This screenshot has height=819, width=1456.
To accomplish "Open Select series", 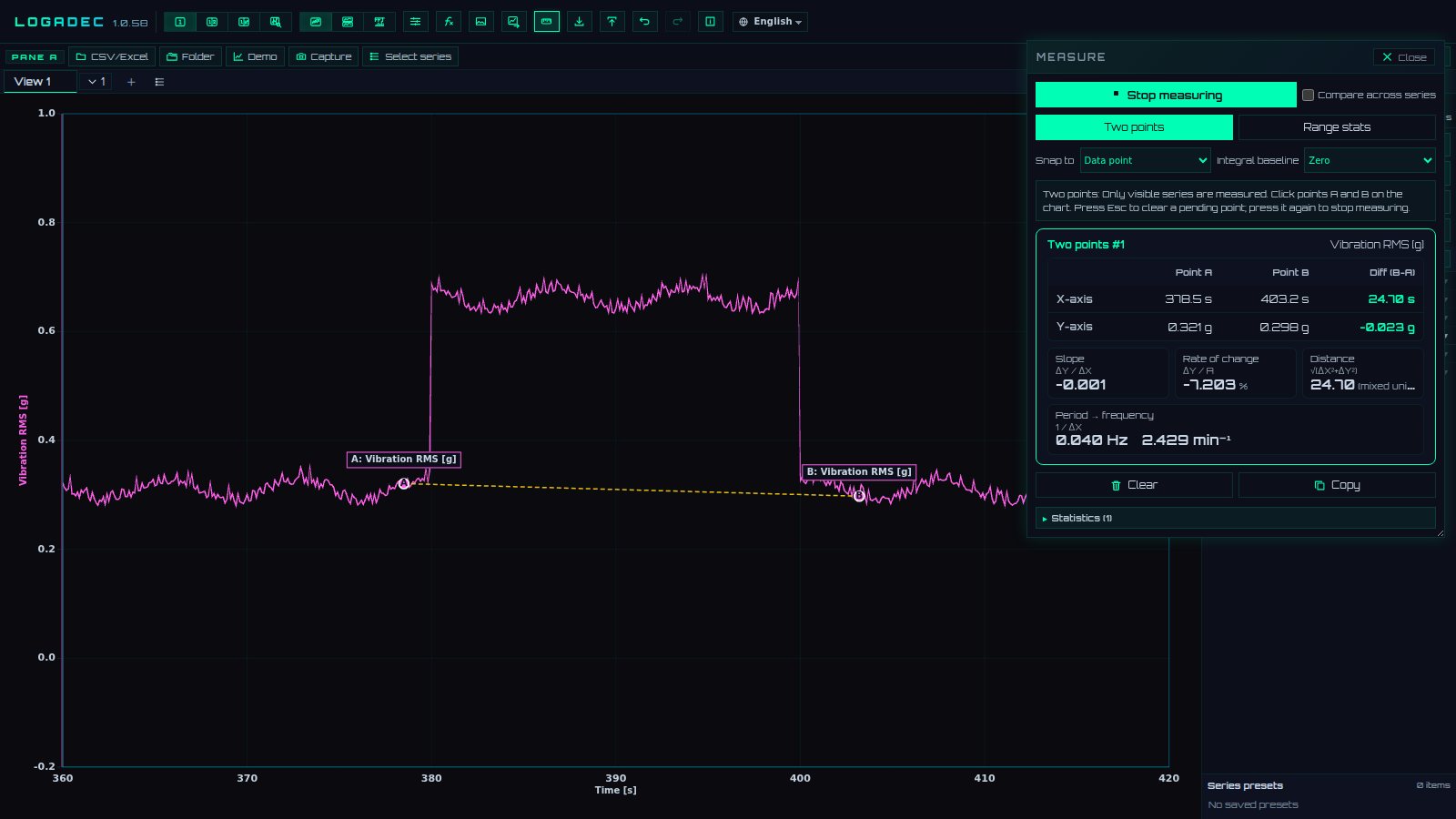I will coord(410,56).
